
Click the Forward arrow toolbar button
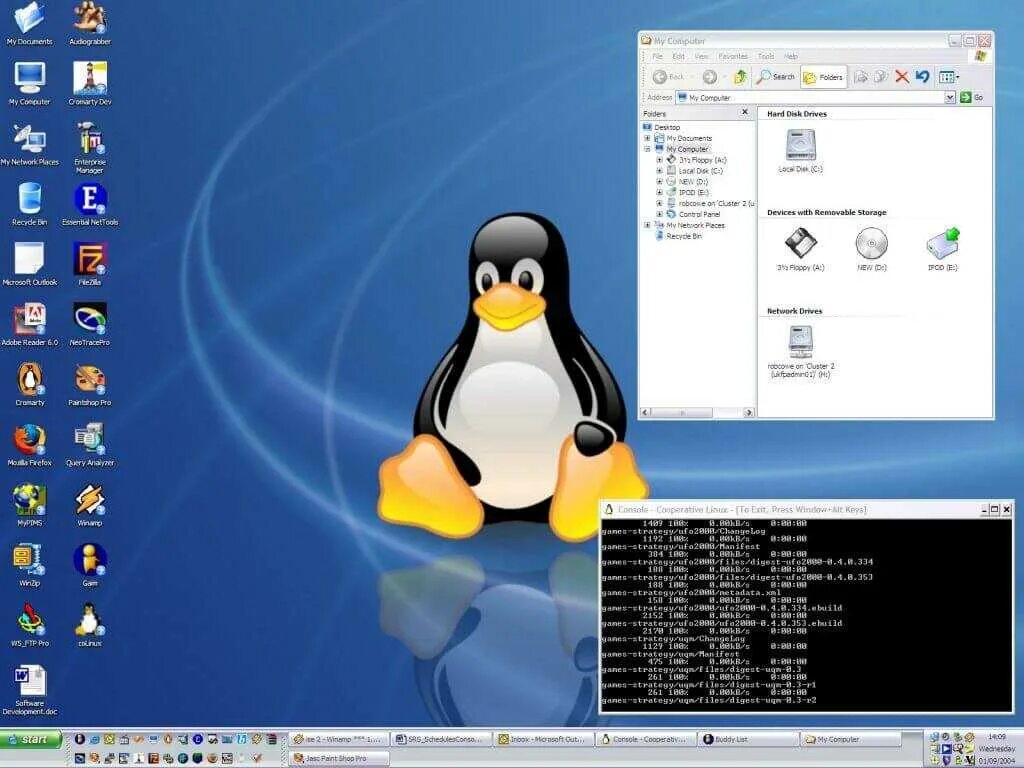click(710, 77)
